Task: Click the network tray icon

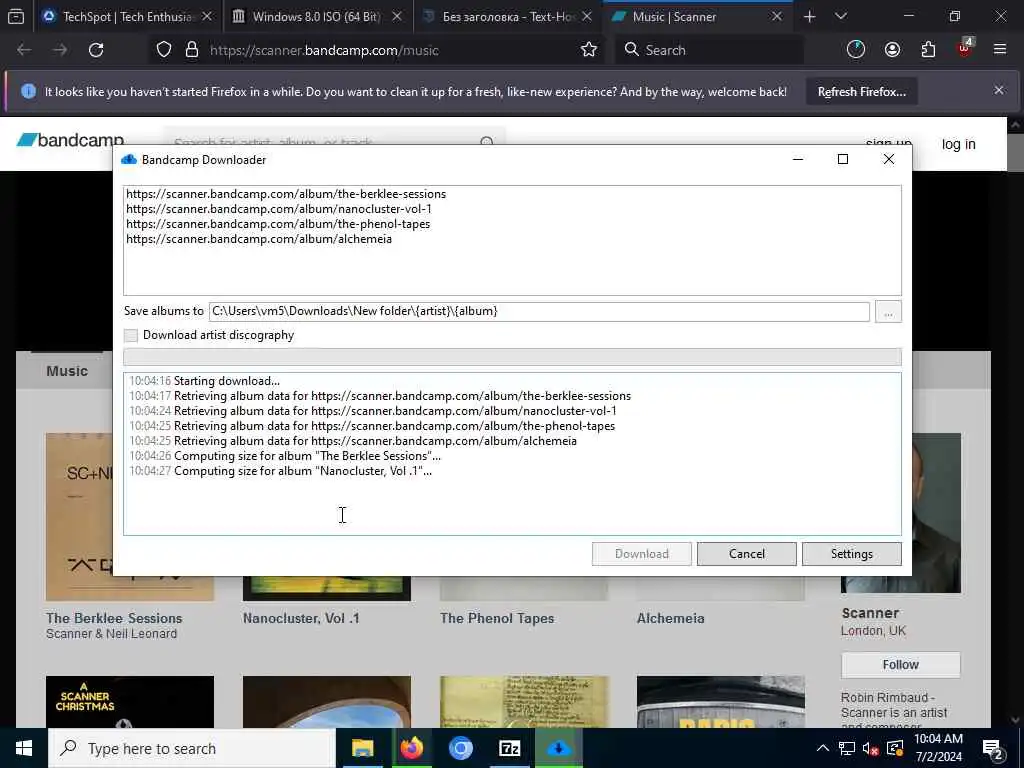Action: 846,748
